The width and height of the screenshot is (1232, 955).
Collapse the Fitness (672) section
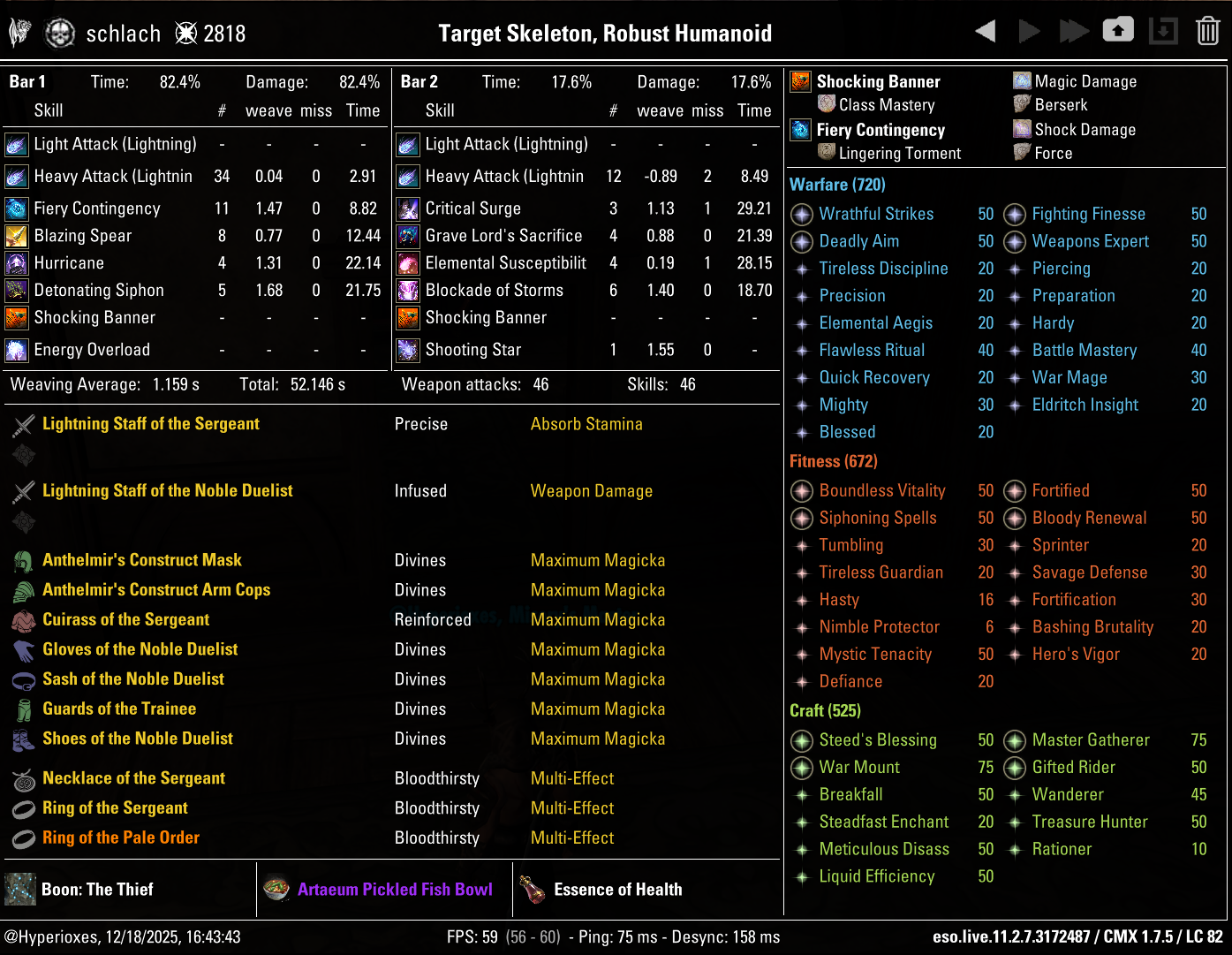[x=833, y=461]
